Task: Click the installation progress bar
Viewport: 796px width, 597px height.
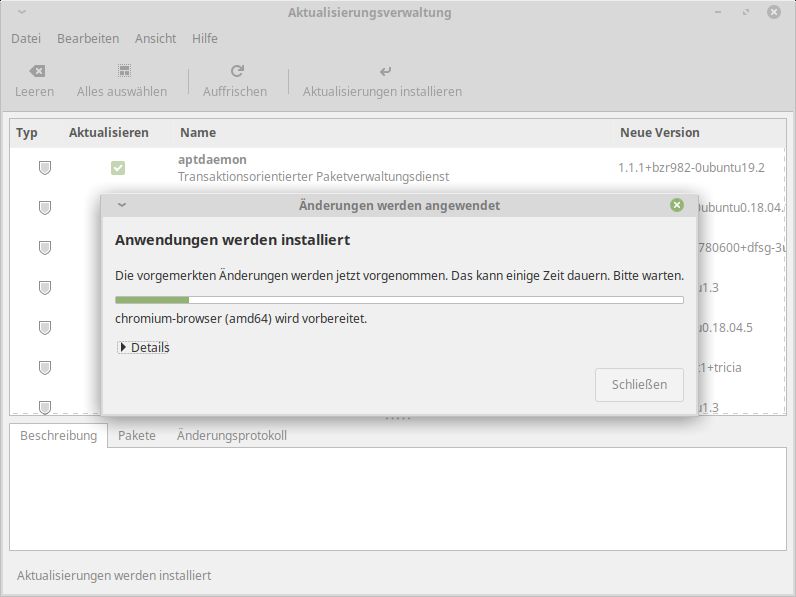Action: pyautogui.click(x=399, y=299)
